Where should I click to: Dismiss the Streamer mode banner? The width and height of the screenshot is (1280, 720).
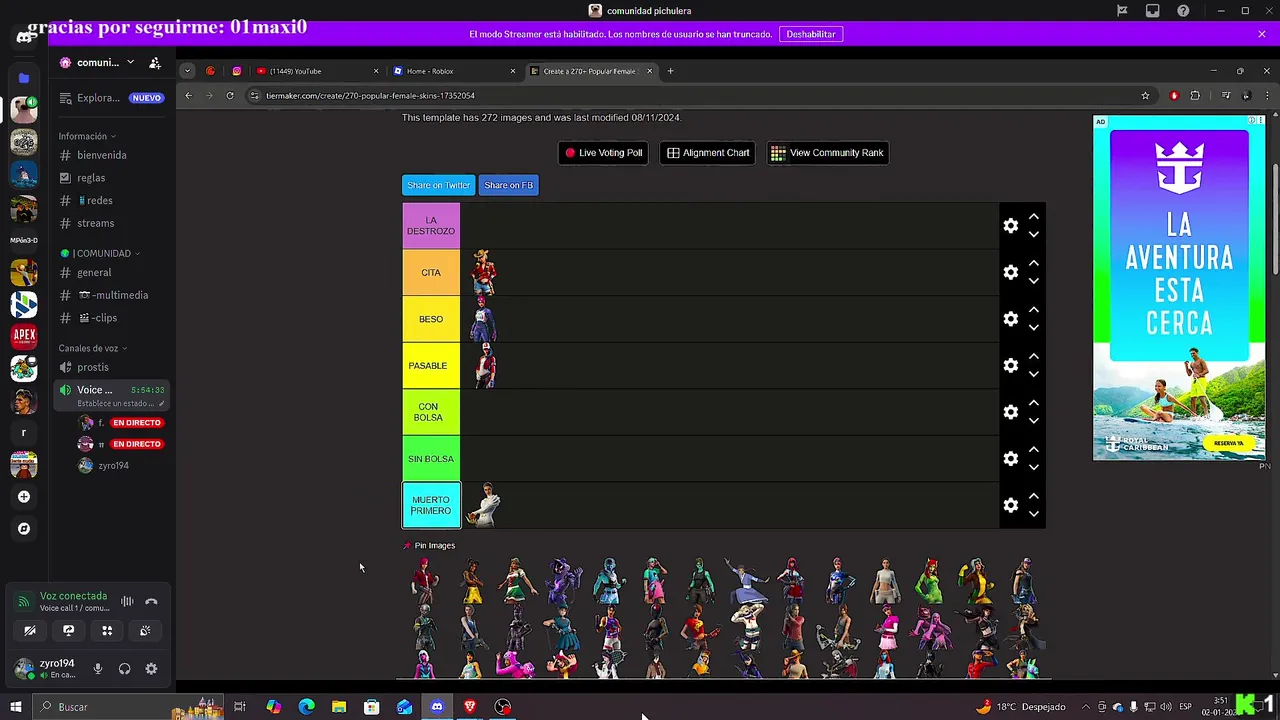pyautogui.click(x=1262, y=34)
